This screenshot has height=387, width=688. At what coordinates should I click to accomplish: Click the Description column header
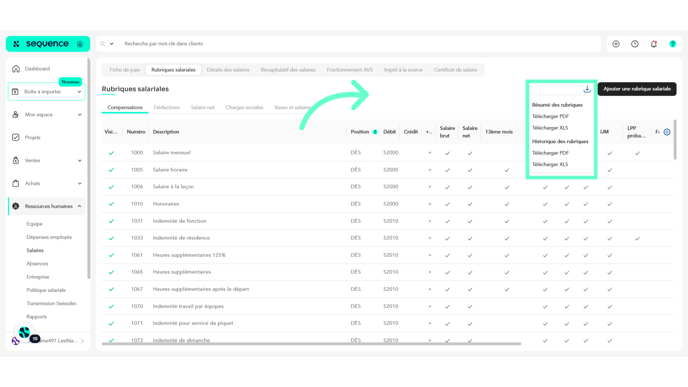tap(166, 132)
